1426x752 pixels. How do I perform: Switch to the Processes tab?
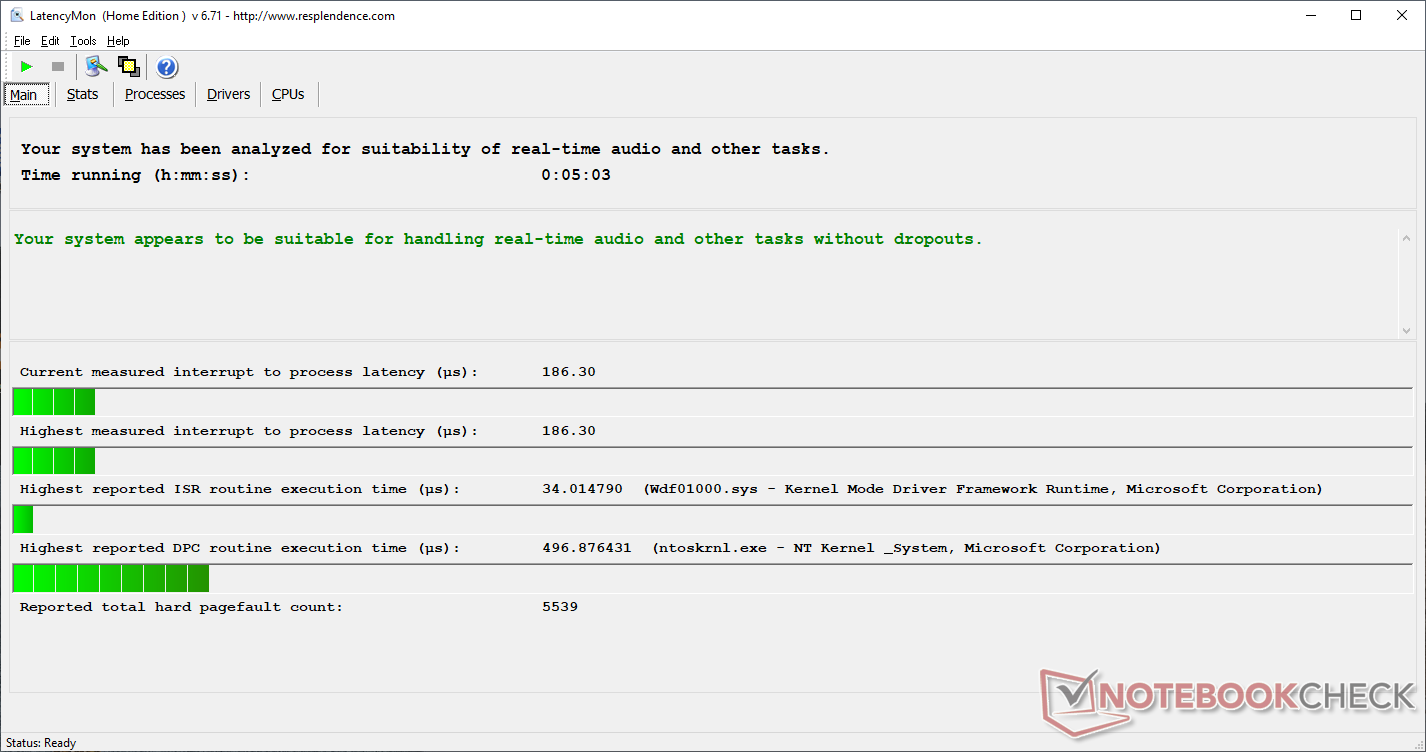(x=155, y=94)
